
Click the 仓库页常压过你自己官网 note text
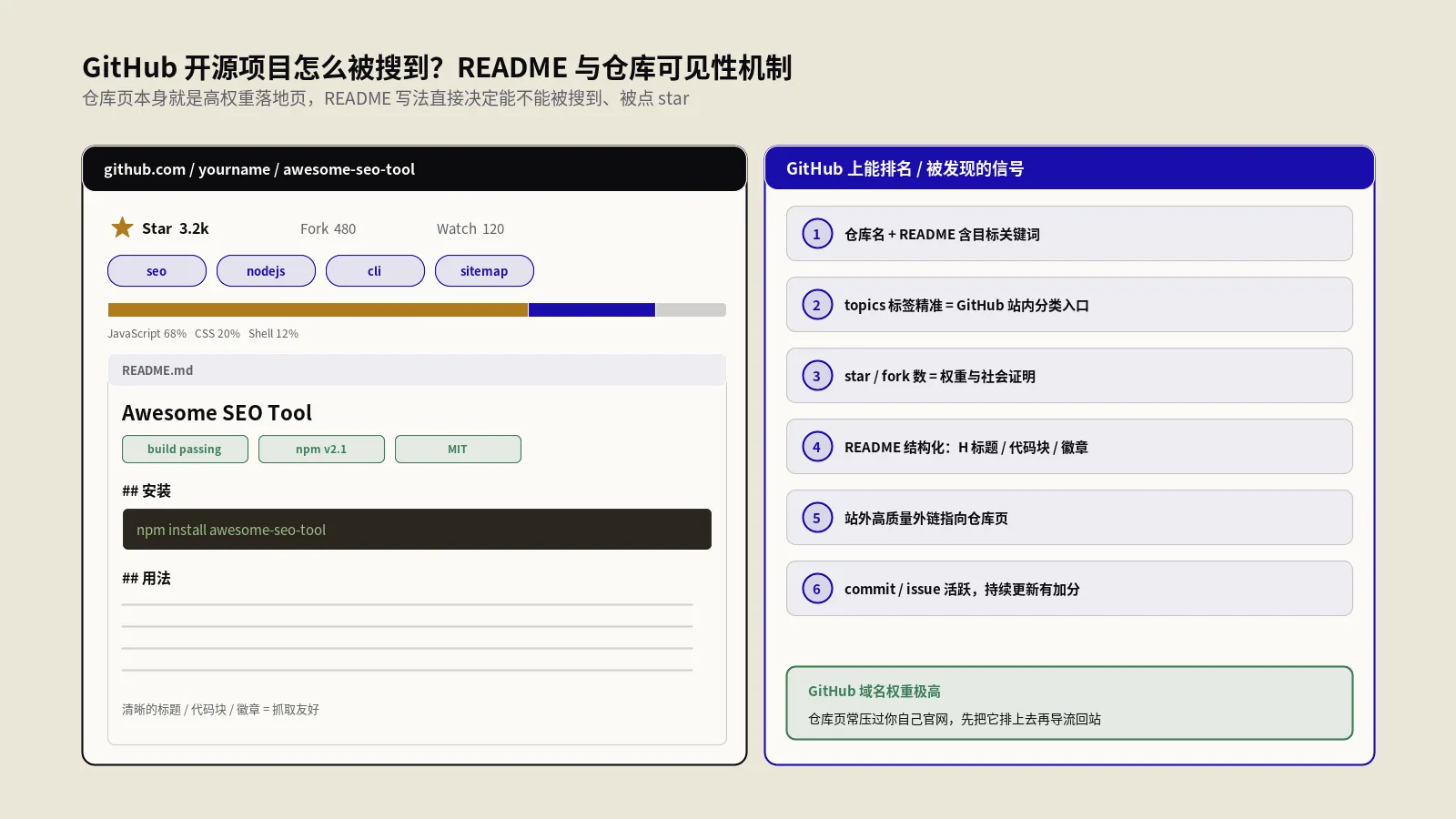pos(955,719)
